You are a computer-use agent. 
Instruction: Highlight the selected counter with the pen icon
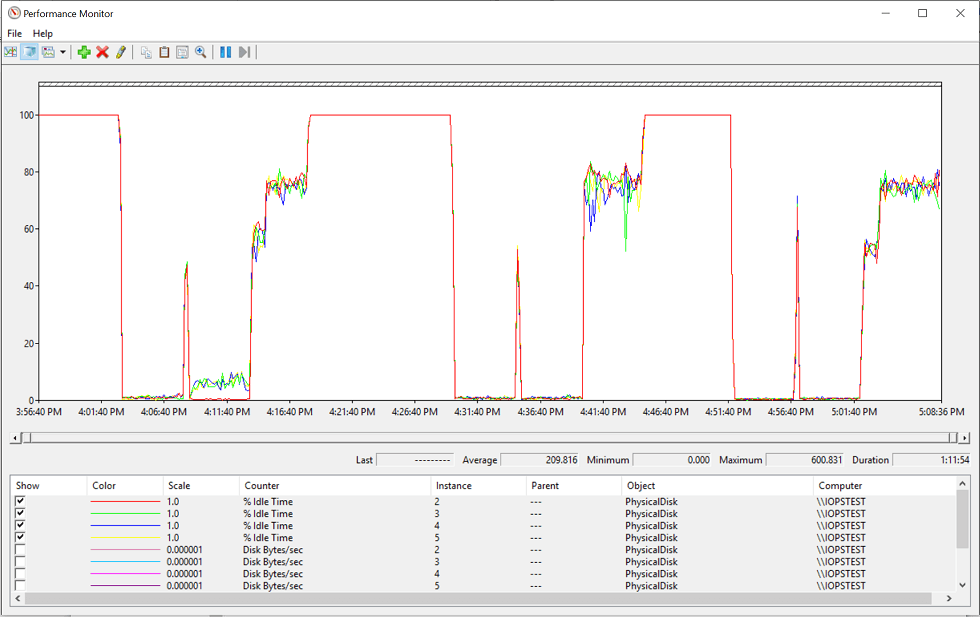click(x=120, y=51)
